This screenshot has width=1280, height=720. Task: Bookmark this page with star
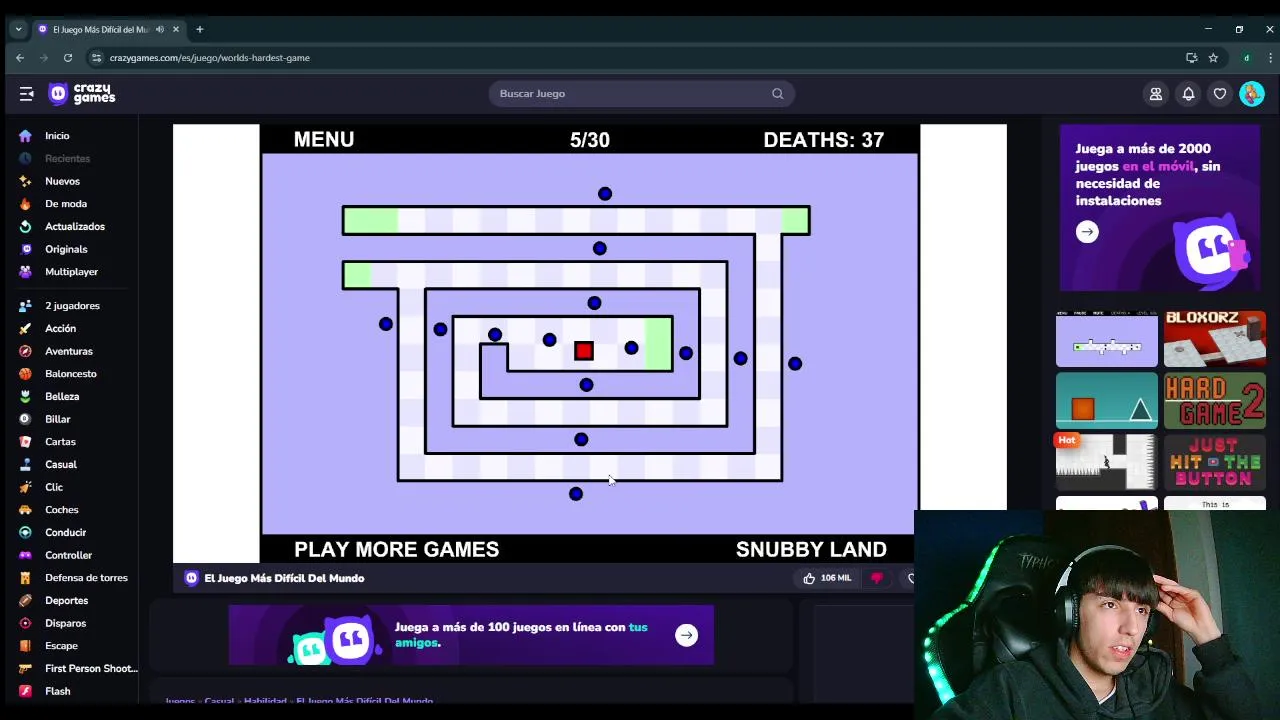1213,58
